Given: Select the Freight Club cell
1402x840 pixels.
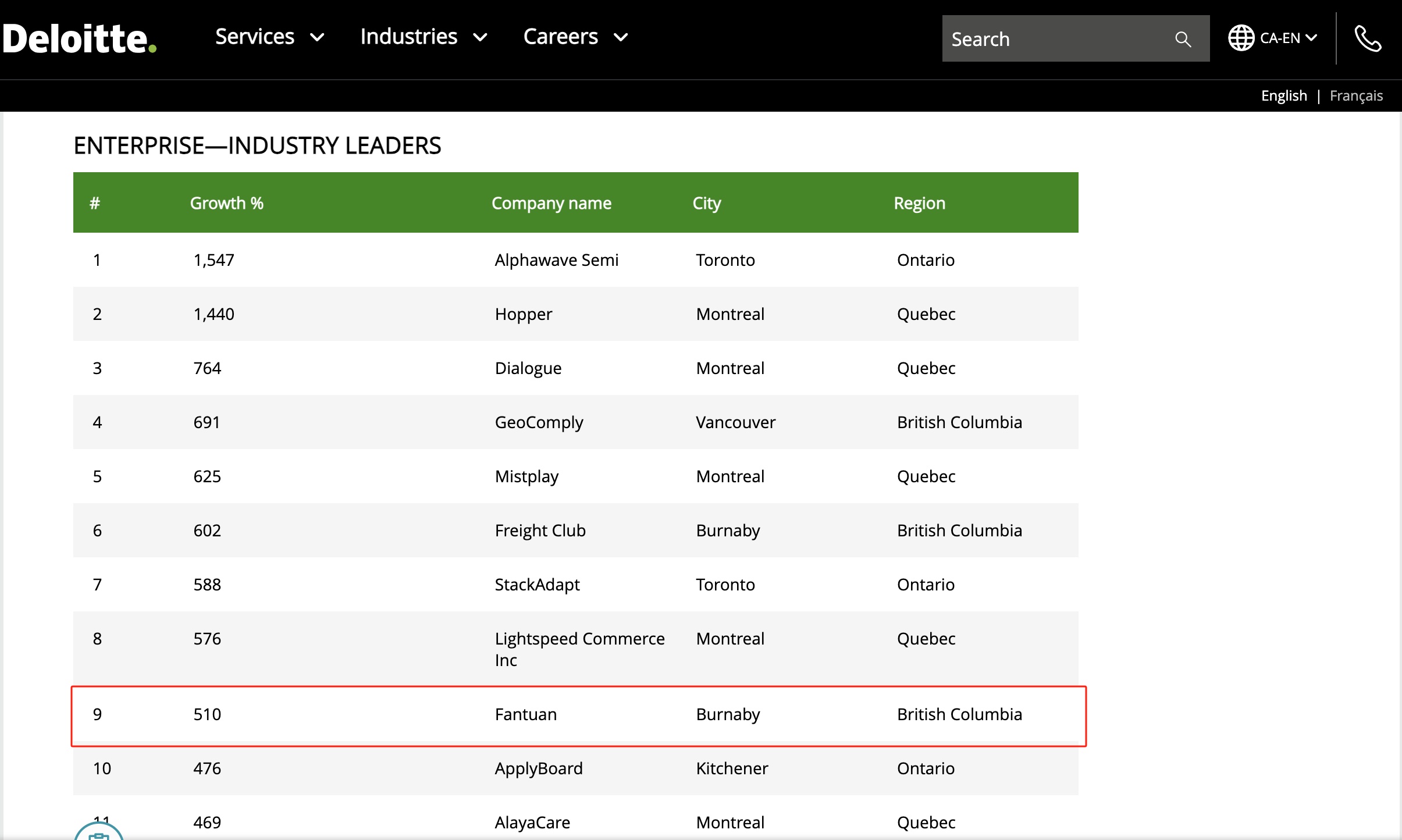Looking at the screenshot, I should (540, 531).
